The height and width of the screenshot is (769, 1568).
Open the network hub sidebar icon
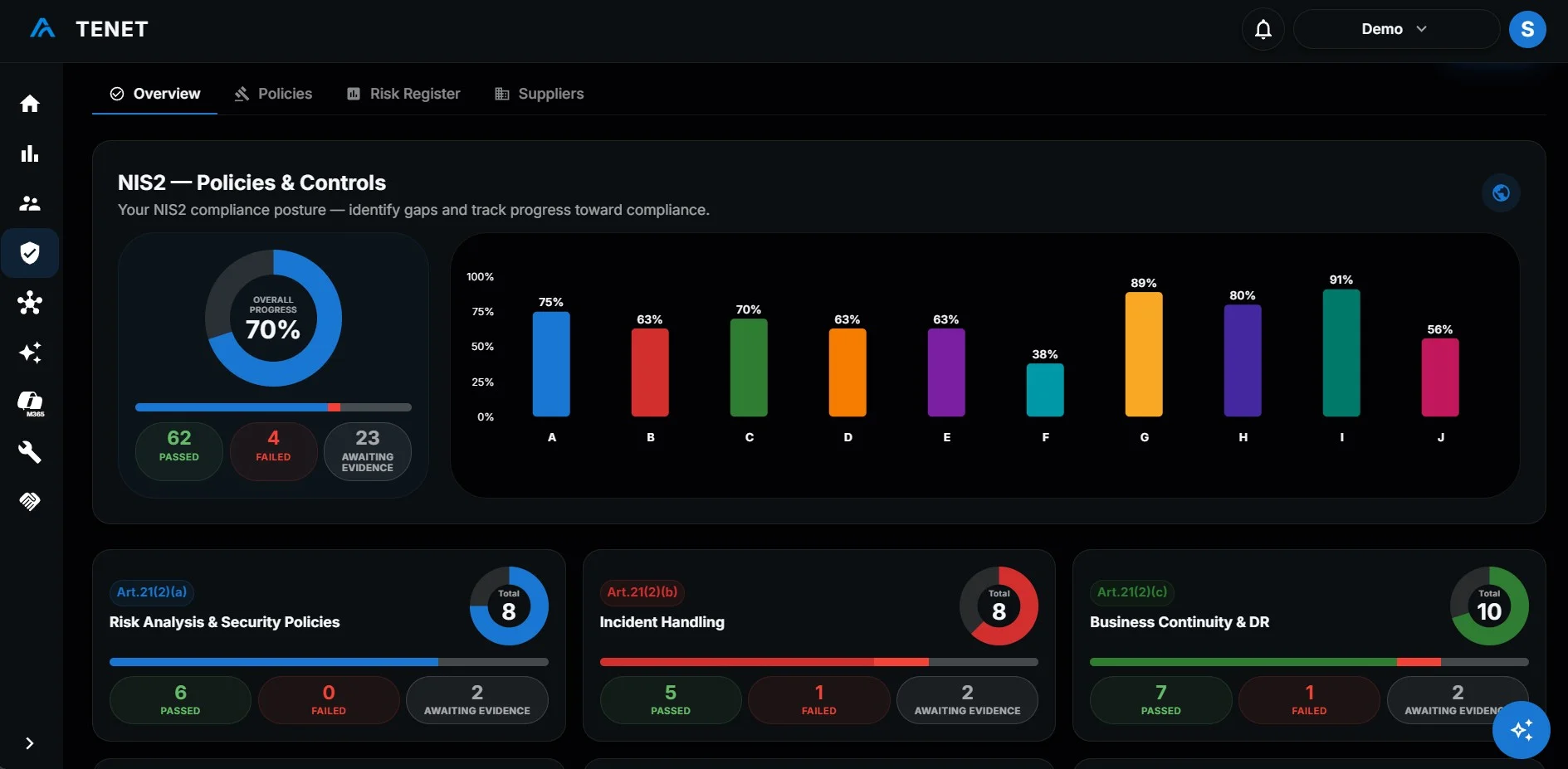click(30, 303)
